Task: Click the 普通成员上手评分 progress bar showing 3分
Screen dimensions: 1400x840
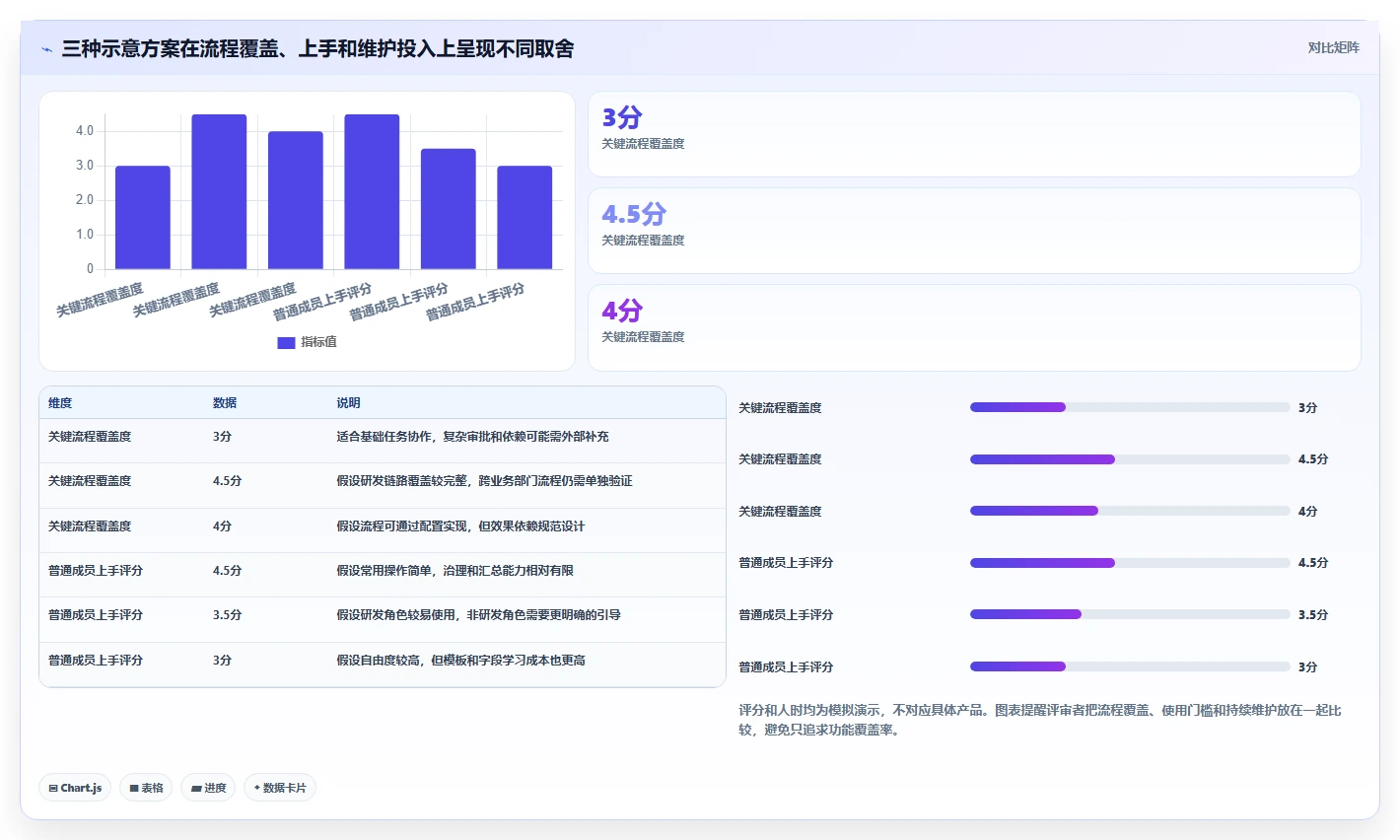Action: tap(1130, 666)
